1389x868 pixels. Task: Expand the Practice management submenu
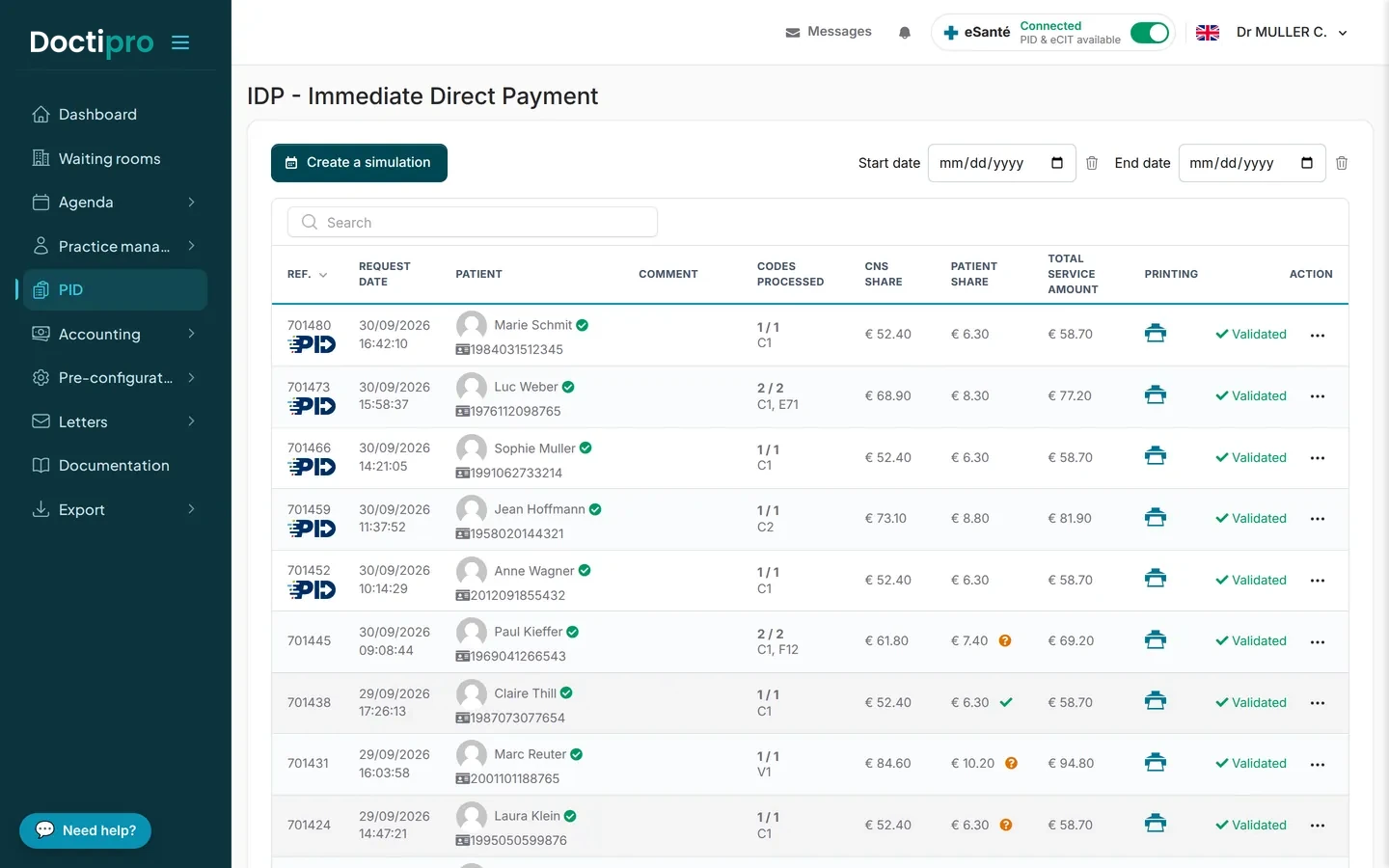click(191, 246)
